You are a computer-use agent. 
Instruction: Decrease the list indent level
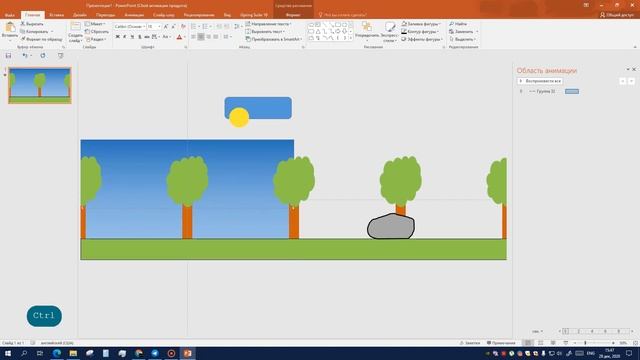219,27
